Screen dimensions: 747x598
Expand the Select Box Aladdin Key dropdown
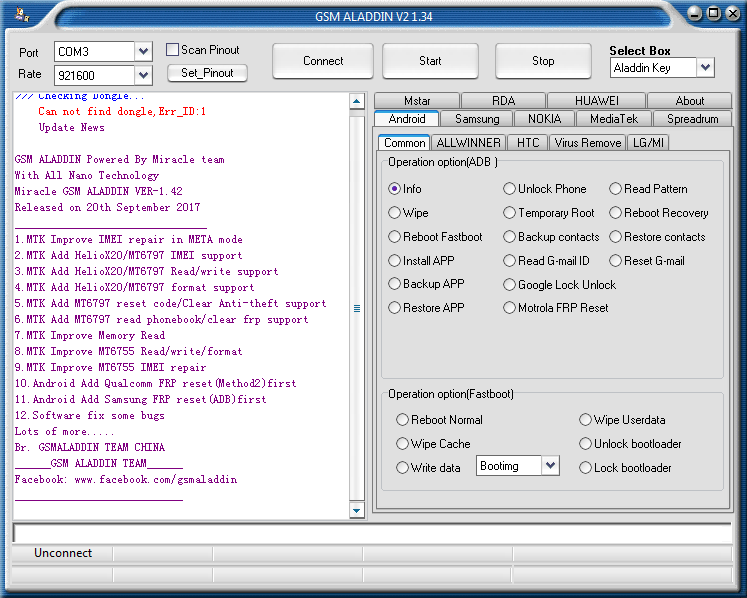point(706,68)
